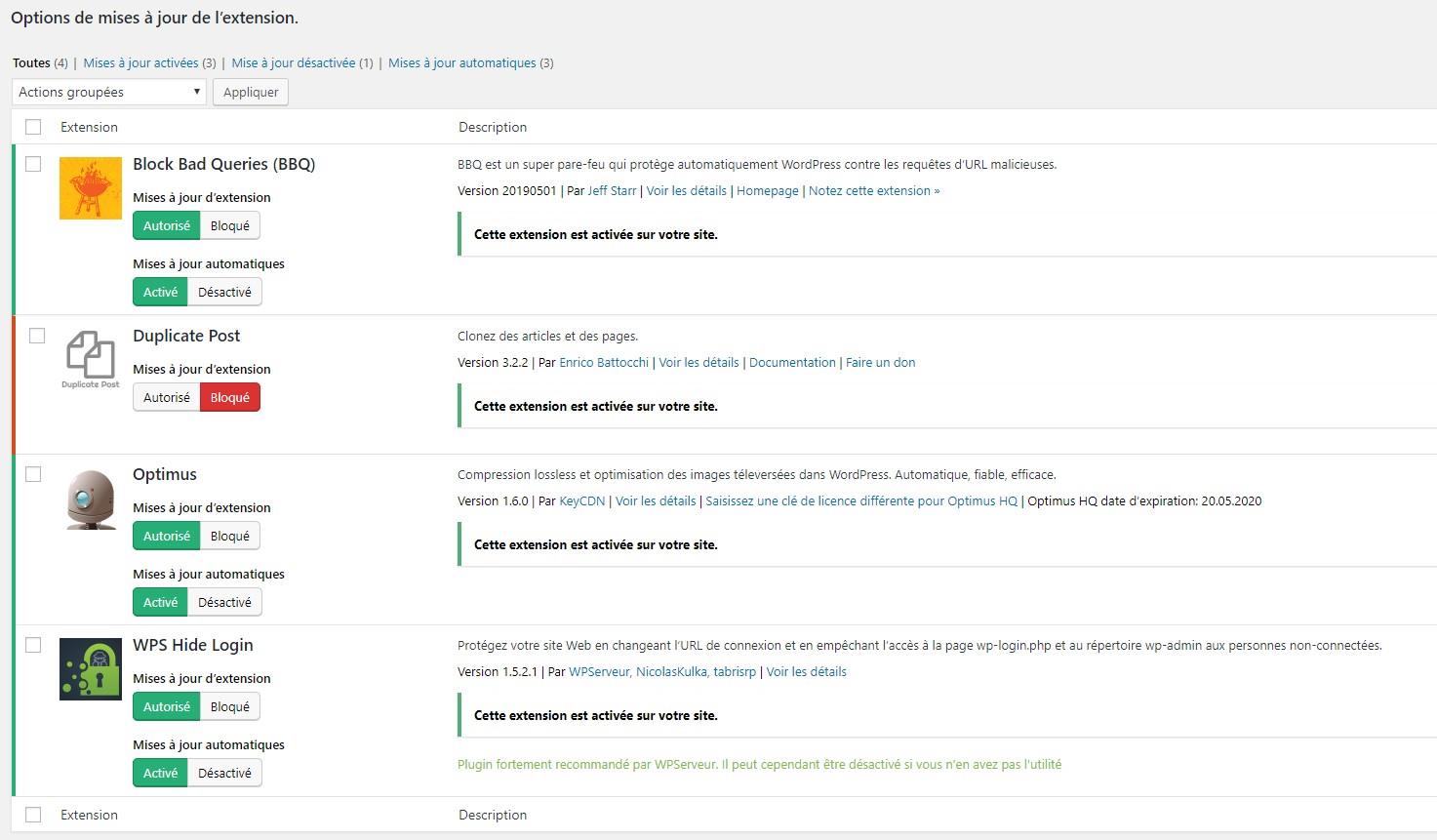Click the Faire un don link
Viewport: 1437px width, 840px height.
(881, 362)
